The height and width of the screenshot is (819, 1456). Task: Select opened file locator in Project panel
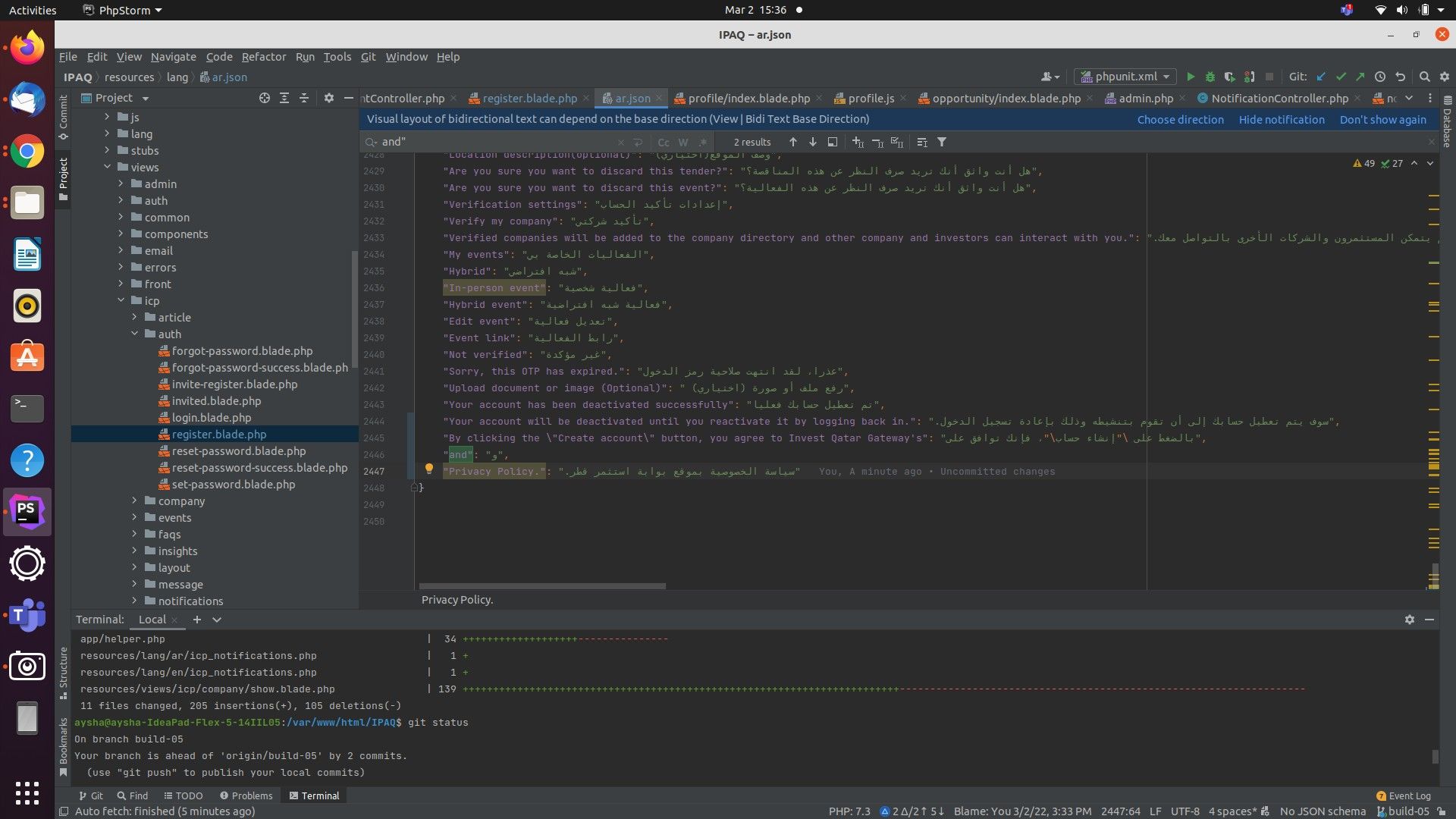pos(264,98)
